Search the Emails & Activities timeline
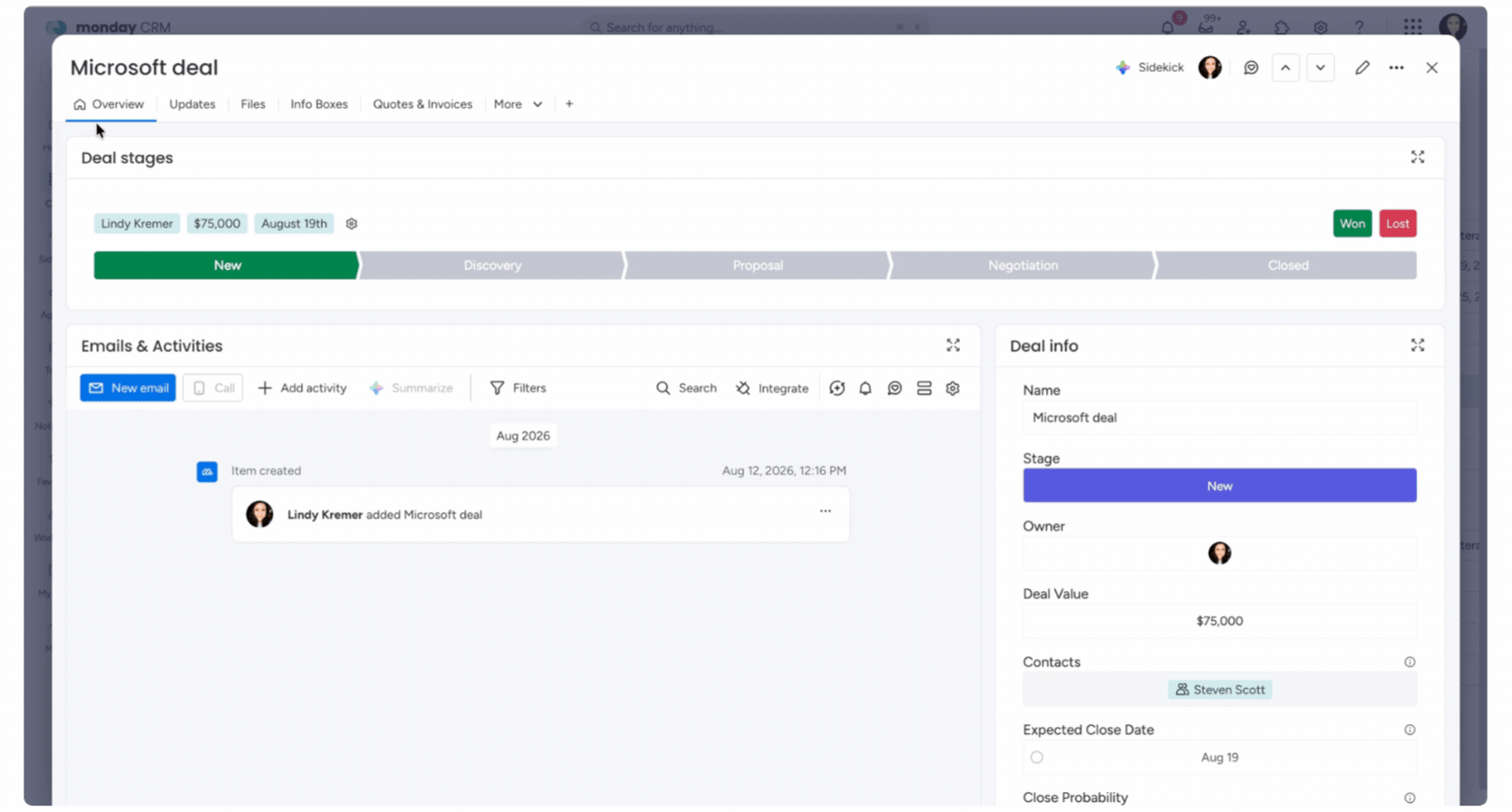1512x812 pixels. [x=686, y=388]
